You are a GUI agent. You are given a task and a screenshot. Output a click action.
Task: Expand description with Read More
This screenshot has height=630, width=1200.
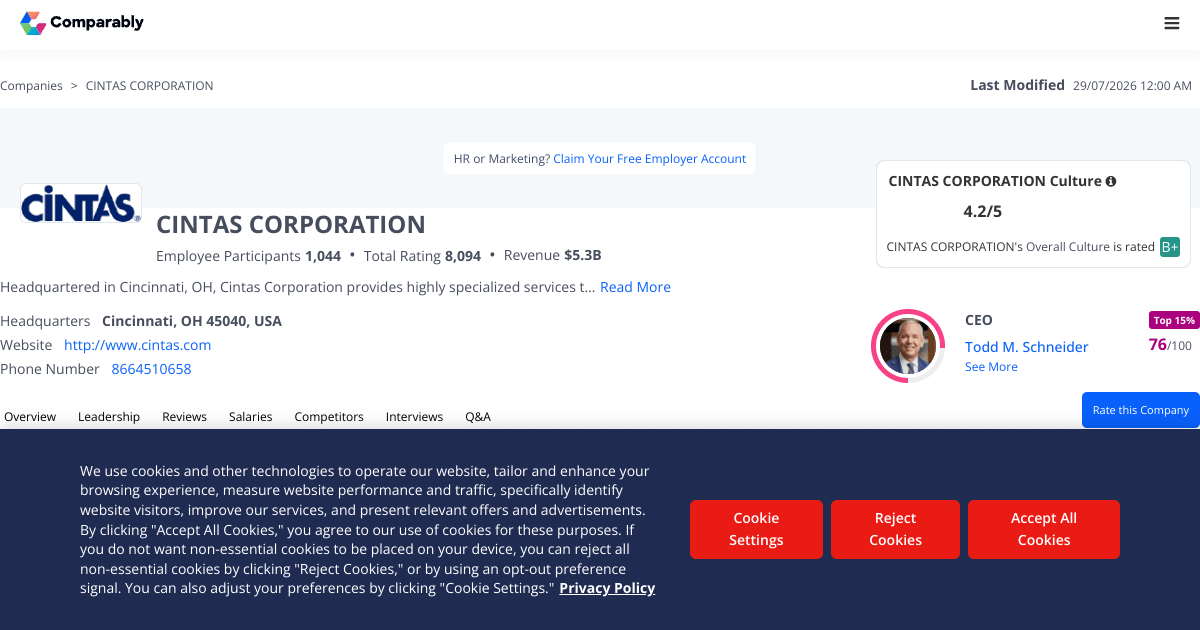click(635, 287)
